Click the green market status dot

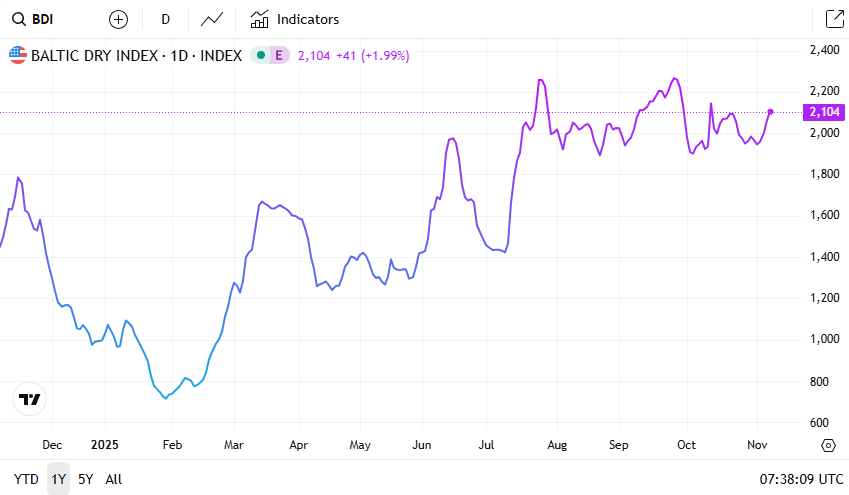[x=260, y=55]
